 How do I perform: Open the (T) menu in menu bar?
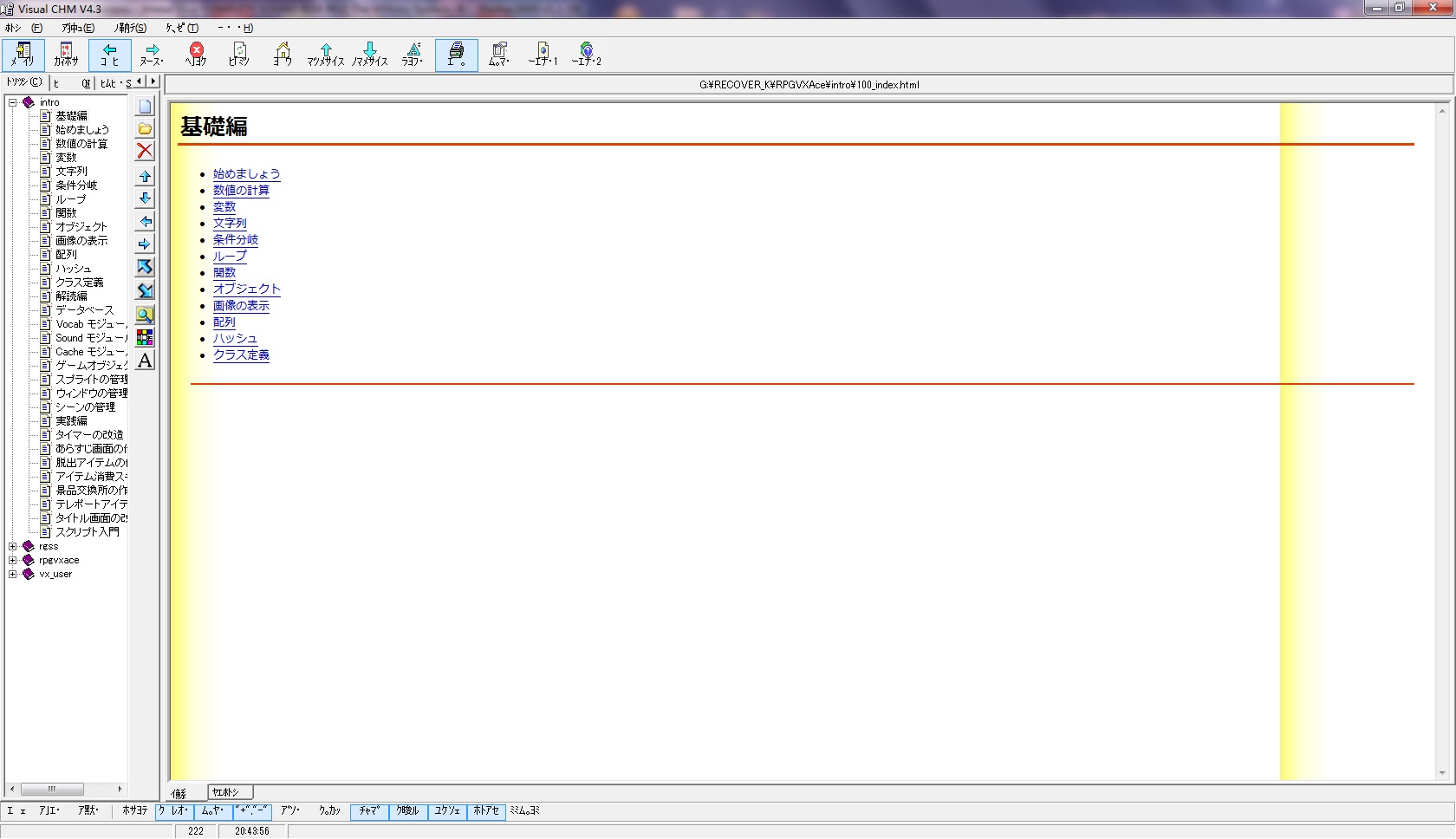(182, 28)
